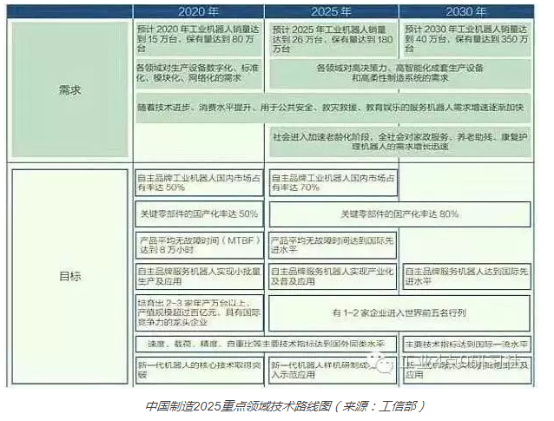Select the 2030 forecast 40万台 box
Image resolution: width=554 pixels, height=421 pixels.
[467, 39]
